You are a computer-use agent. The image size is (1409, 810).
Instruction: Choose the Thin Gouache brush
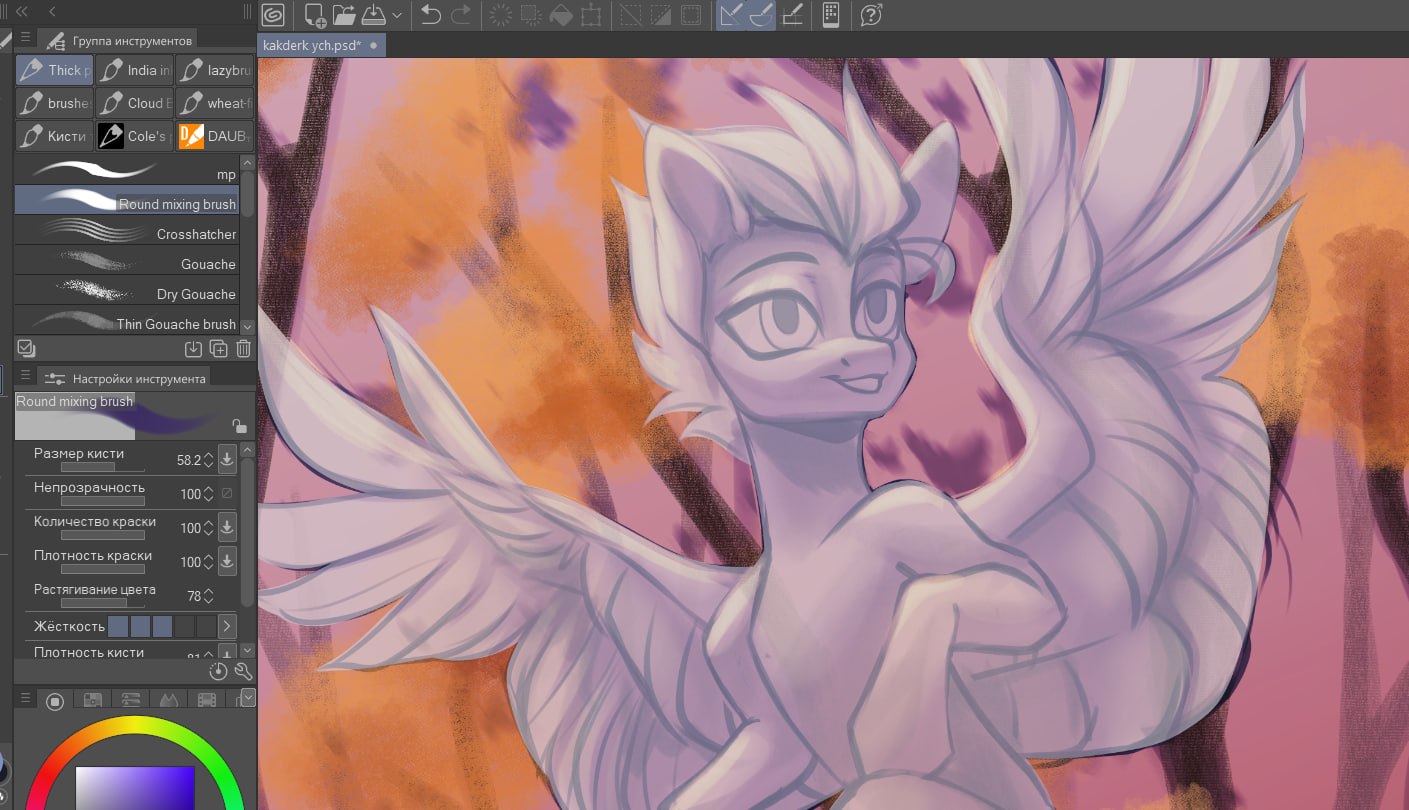[x=127, y=320]
